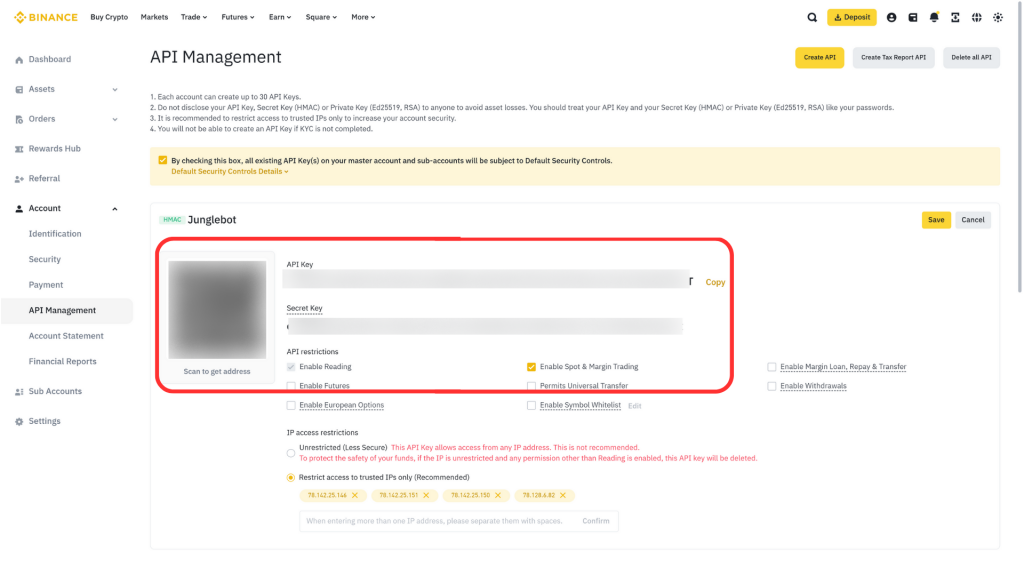This screenshot has height=576, width=1024.
Task: Uncheck Default Security Controls checkbox
Action: click(x=163, y=160)
